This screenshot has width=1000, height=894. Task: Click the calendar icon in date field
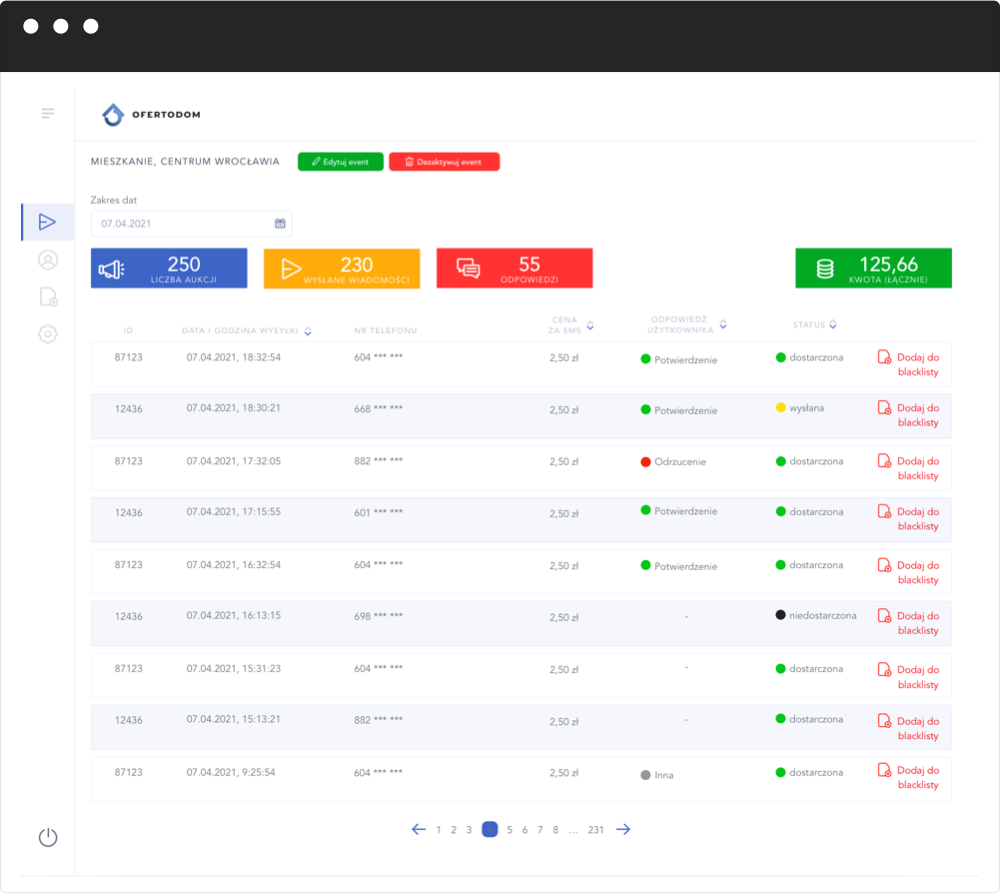[280, 224]
